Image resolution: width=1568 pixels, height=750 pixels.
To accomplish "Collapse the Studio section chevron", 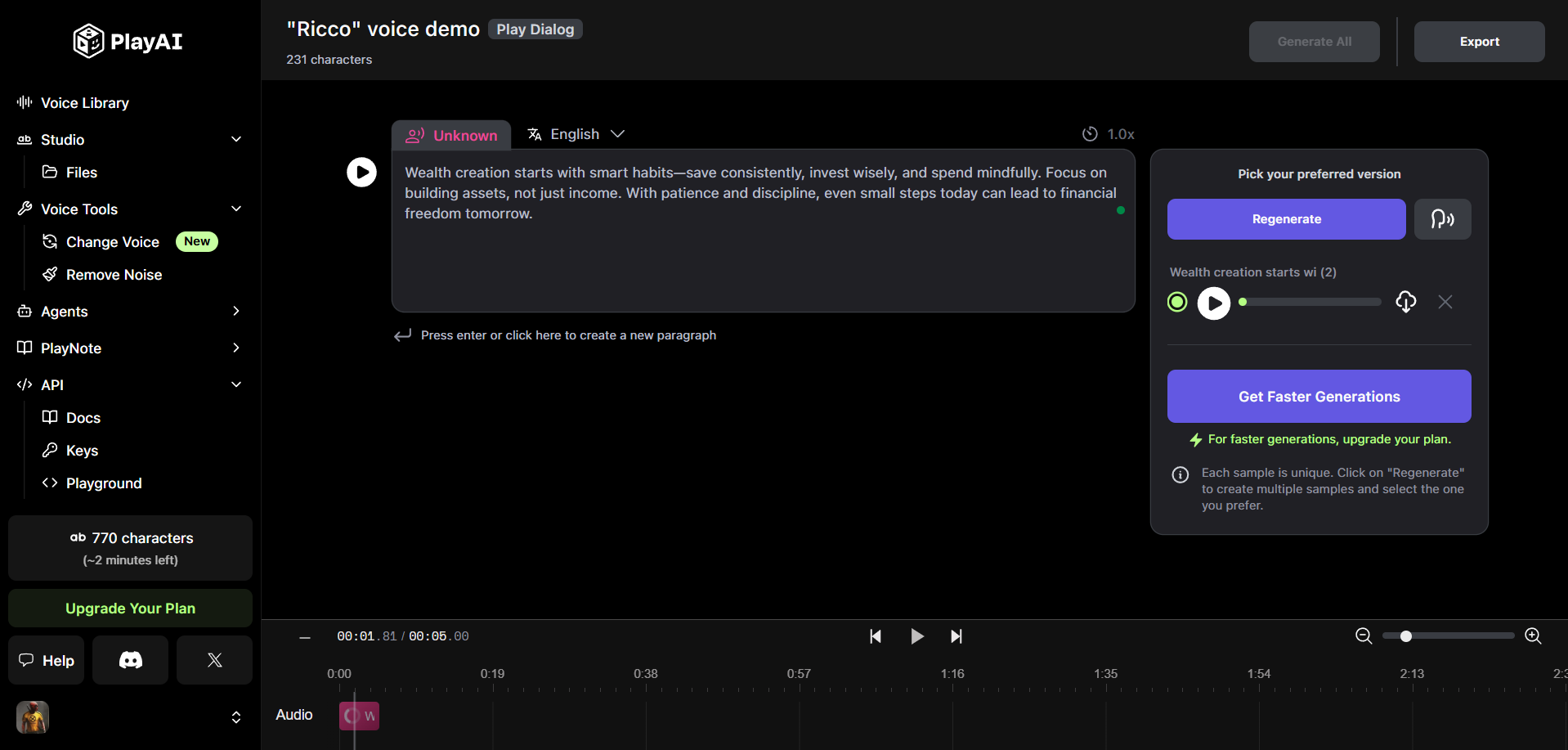I will pos(236,139).
